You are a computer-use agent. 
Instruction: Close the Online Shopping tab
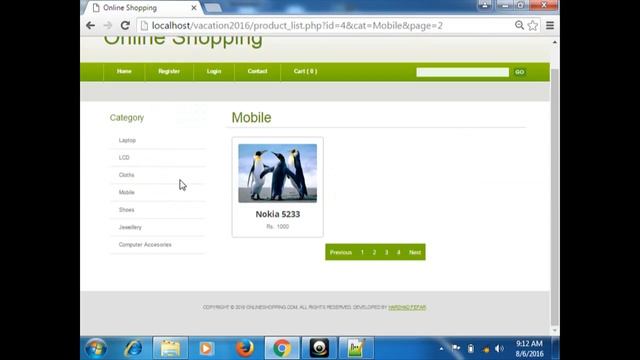click(194, 7)
